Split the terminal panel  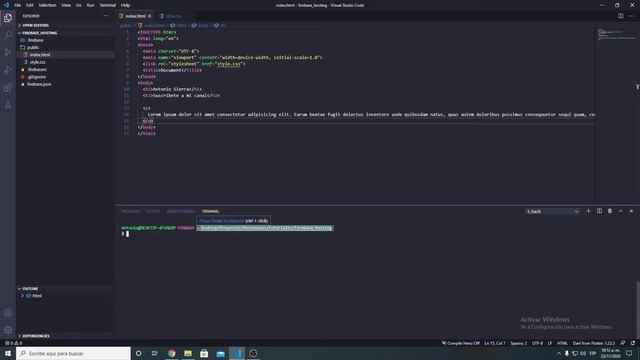coord(599,211)
